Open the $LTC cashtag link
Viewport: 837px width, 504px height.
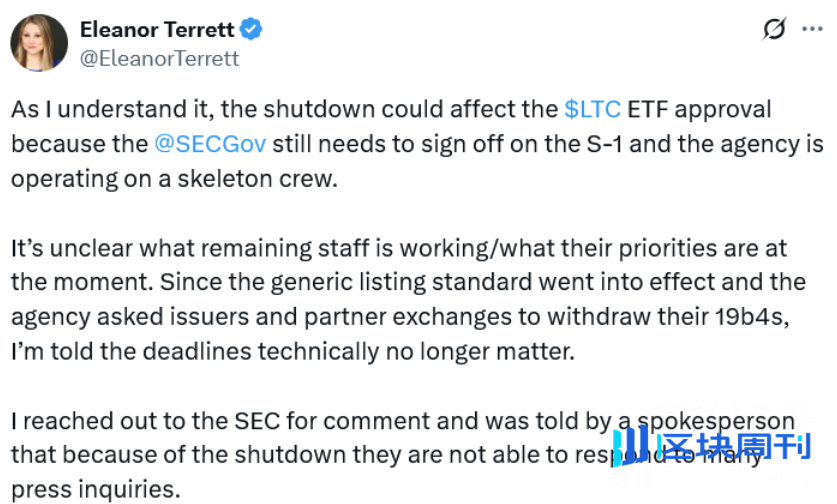(592, 108)
